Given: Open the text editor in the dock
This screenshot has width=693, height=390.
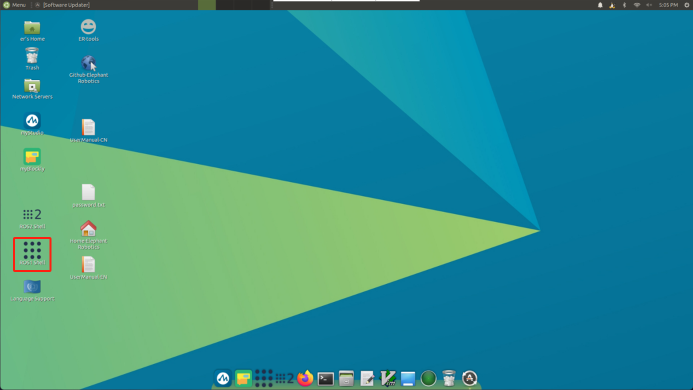Looking at the screenshot, I should coord(367,379).
